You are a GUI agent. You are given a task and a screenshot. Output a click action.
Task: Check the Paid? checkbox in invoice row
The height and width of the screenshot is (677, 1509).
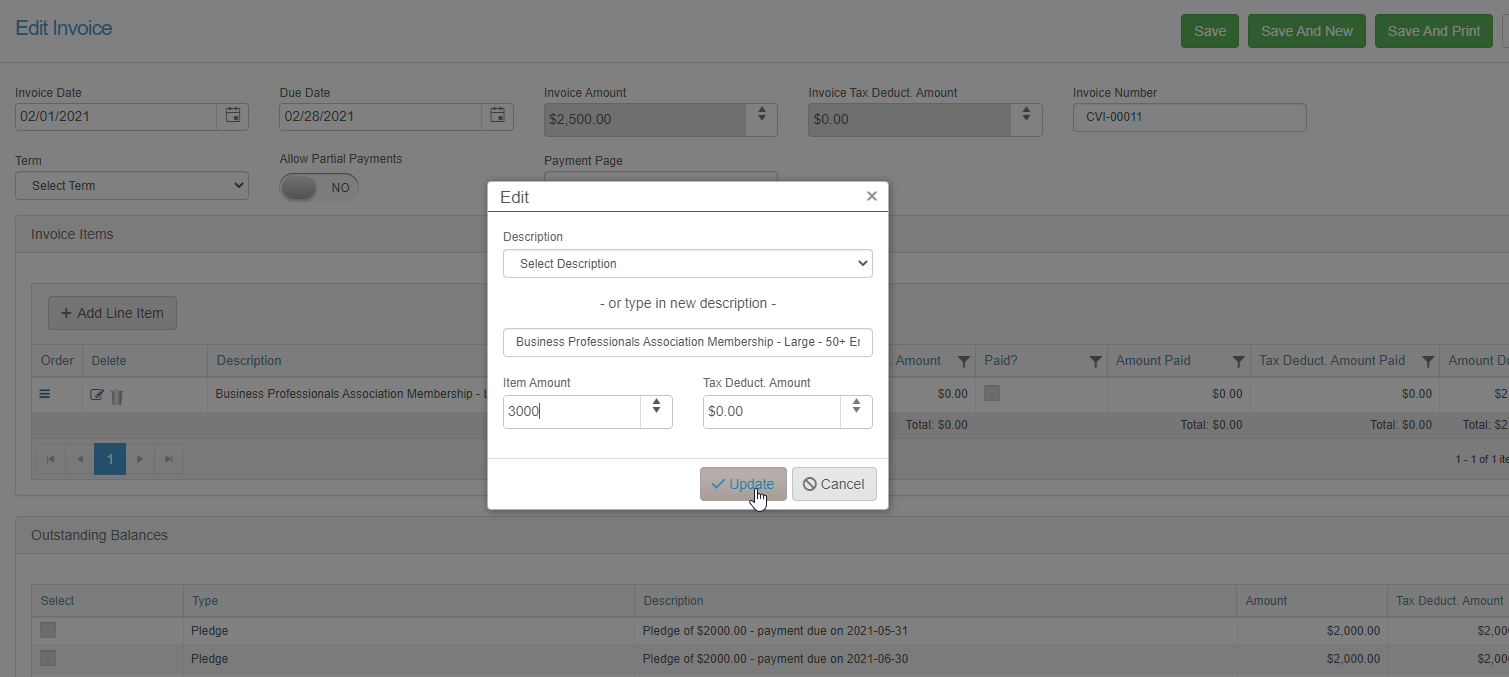click(992, 394)
